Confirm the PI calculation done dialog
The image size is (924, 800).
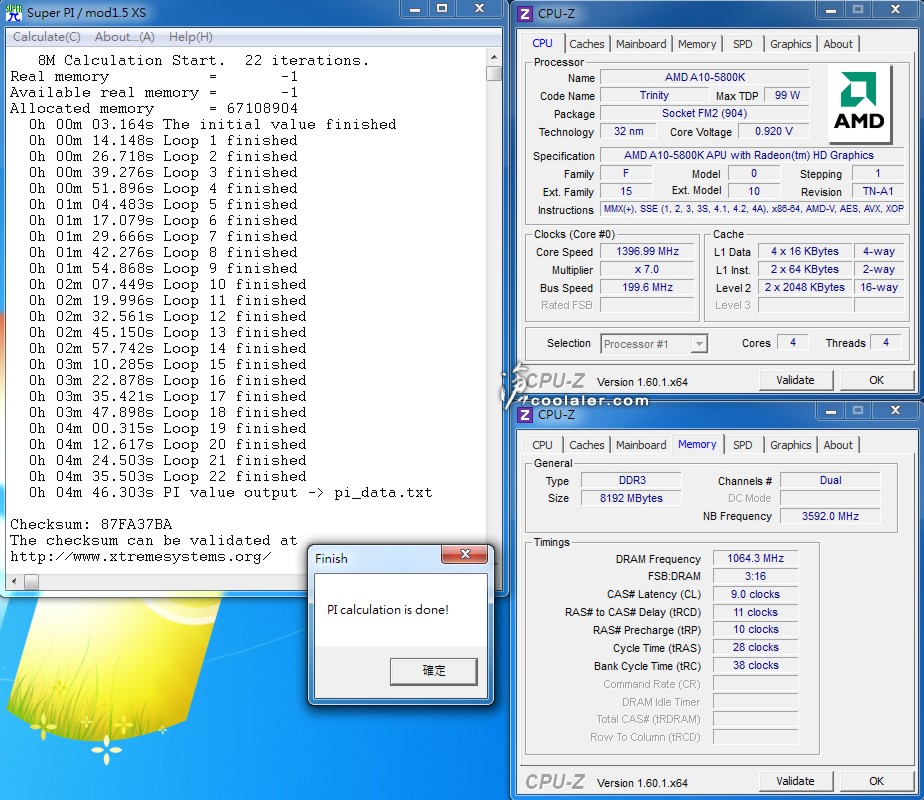[434, 671]
